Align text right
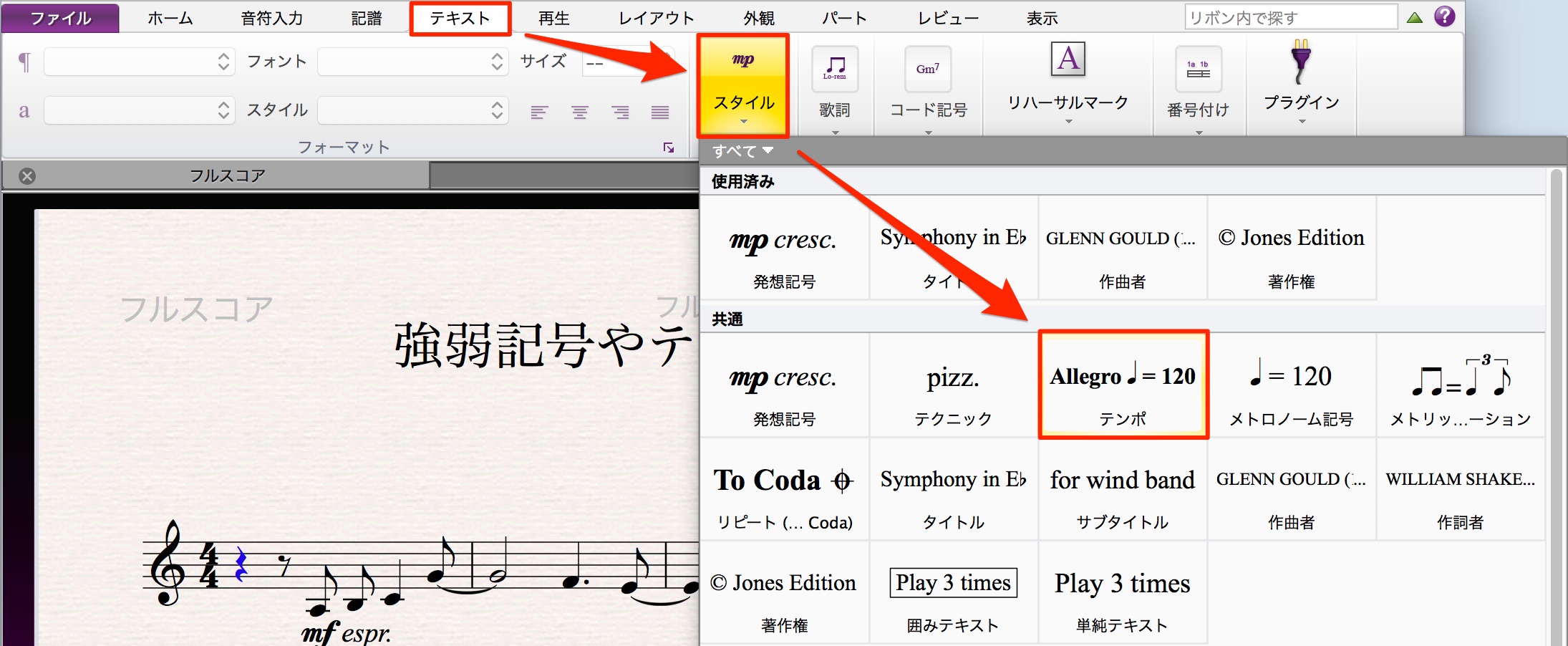 [620, 112]
